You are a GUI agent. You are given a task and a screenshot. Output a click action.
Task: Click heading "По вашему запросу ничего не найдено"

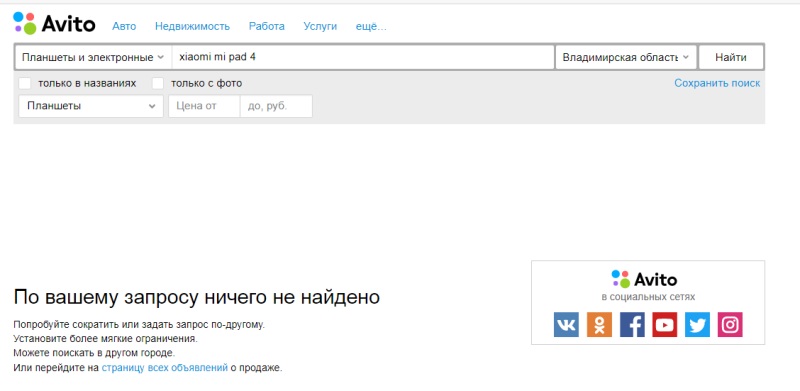coord(196,297)
